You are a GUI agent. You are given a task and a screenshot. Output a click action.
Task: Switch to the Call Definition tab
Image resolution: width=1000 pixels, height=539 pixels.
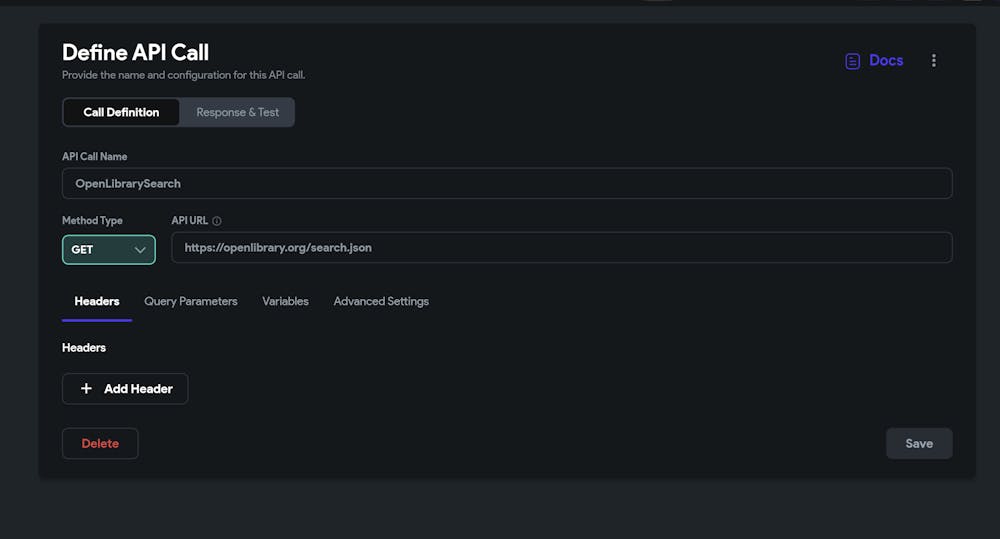pyautogui.click(x=121, y=112)
